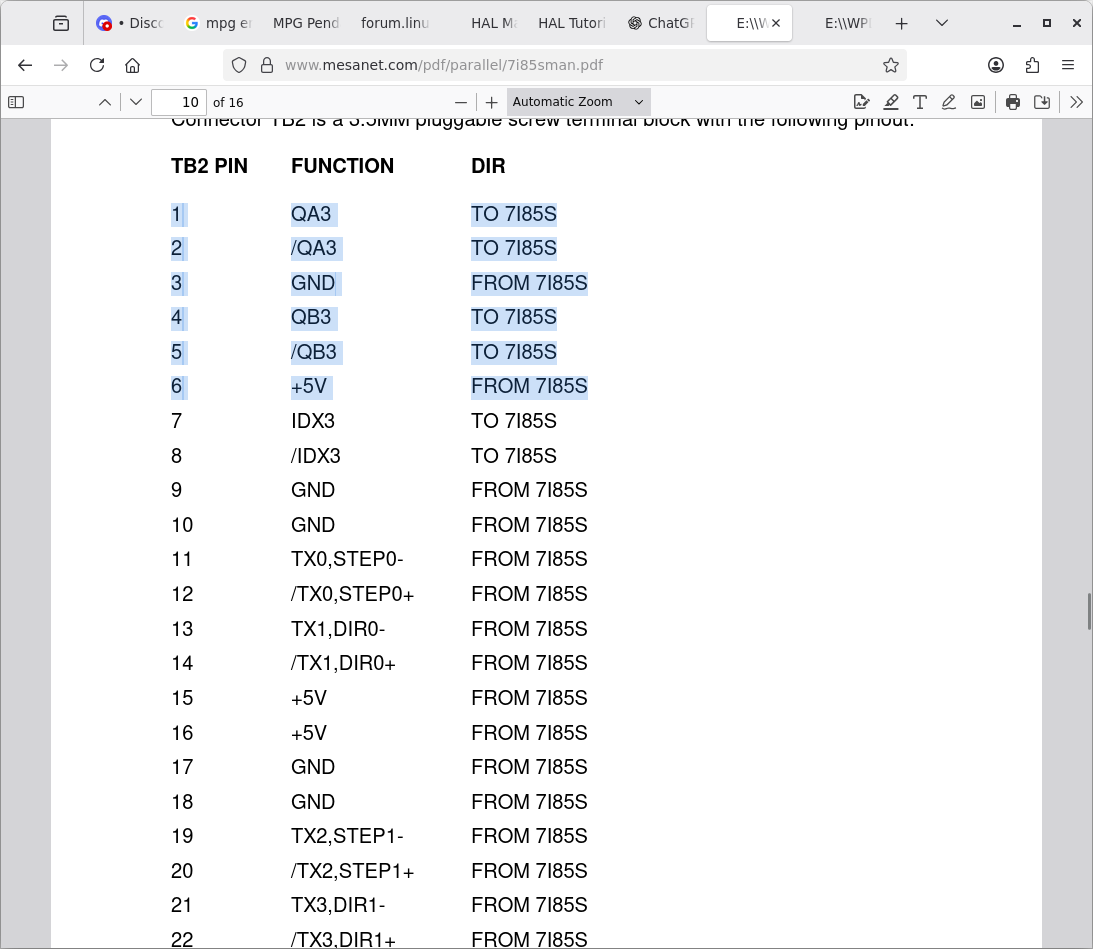Image resolution: width=1093 pixels, height=949 pixels.
Task: Reload the current page
Action: point(97,65)
